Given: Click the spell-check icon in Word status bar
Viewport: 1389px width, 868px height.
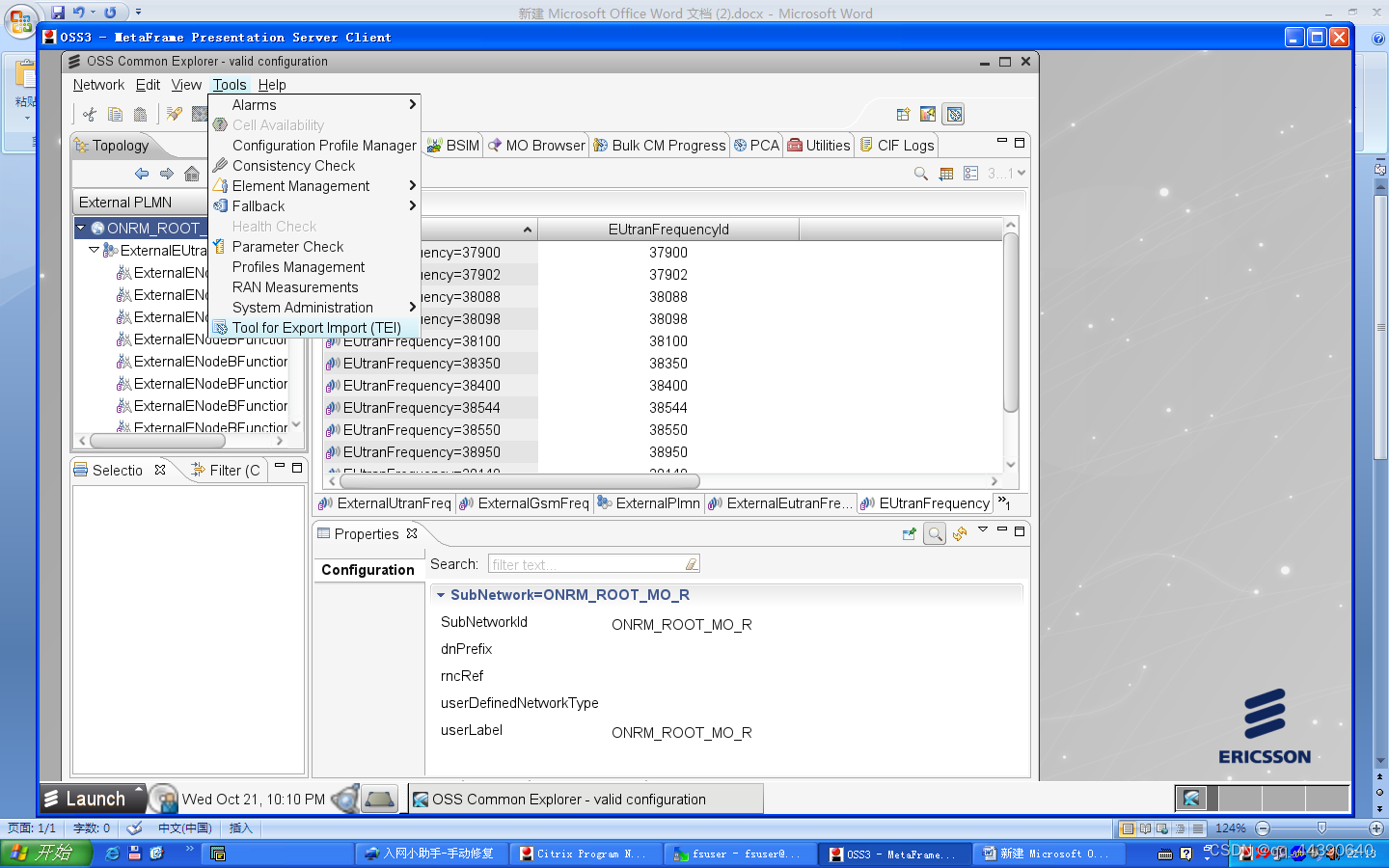Looking at the screenshot, I should 135,827.
